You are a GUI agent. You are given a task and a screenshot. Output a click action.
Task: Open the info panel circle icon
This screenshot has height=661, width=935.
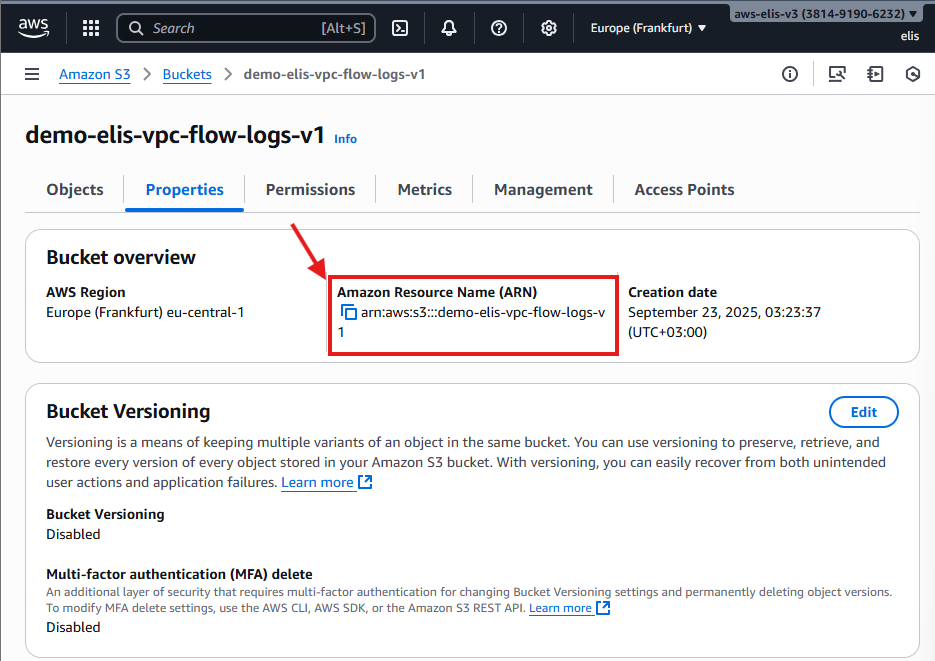(790, 74)
